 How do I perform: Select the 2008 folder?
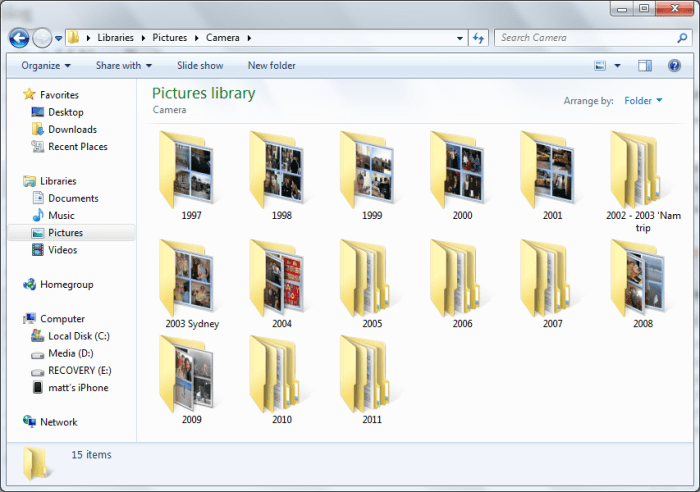(x=643, y=284)
